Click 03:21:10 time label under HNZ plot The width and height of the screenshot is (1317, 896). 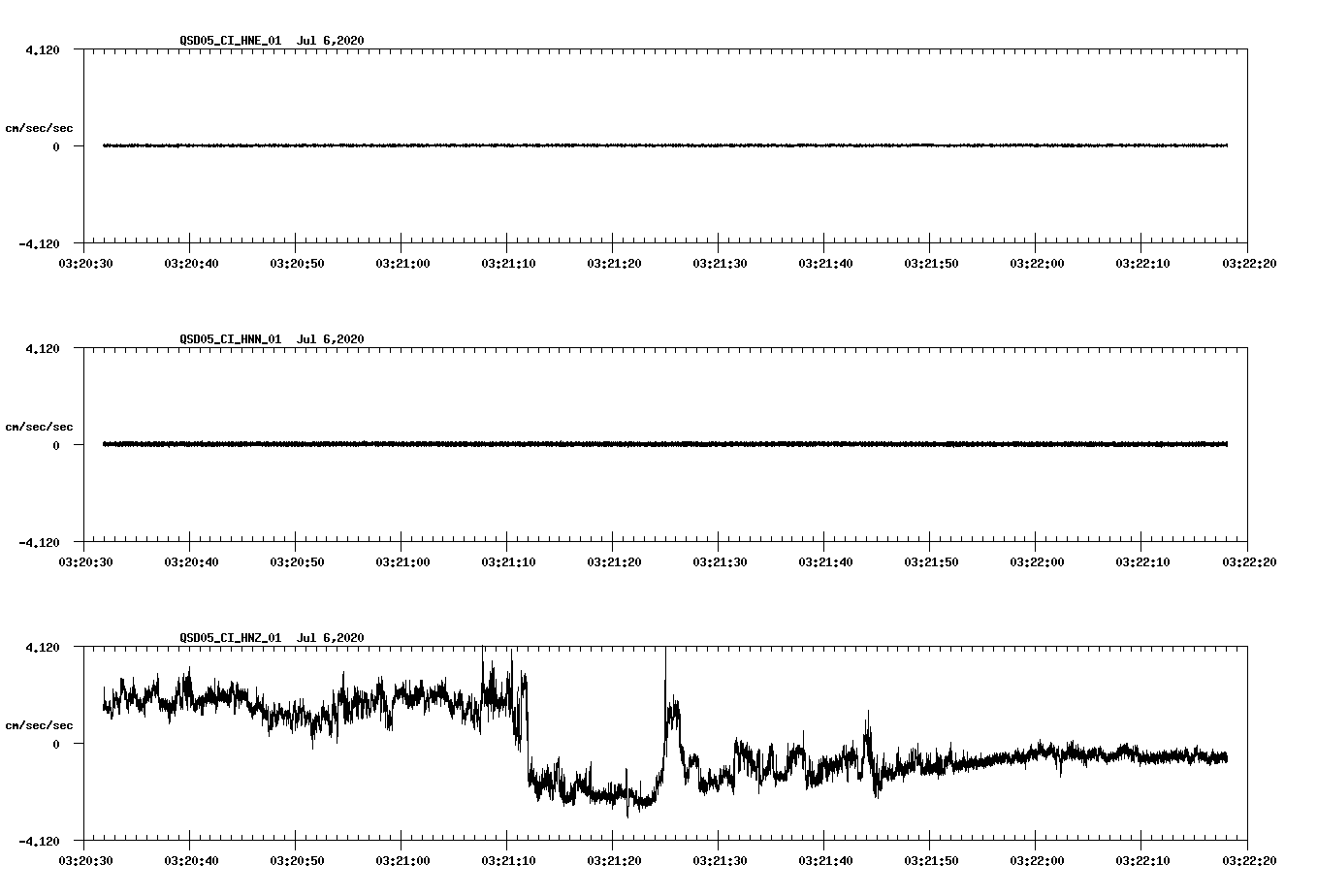coord(507,860)
